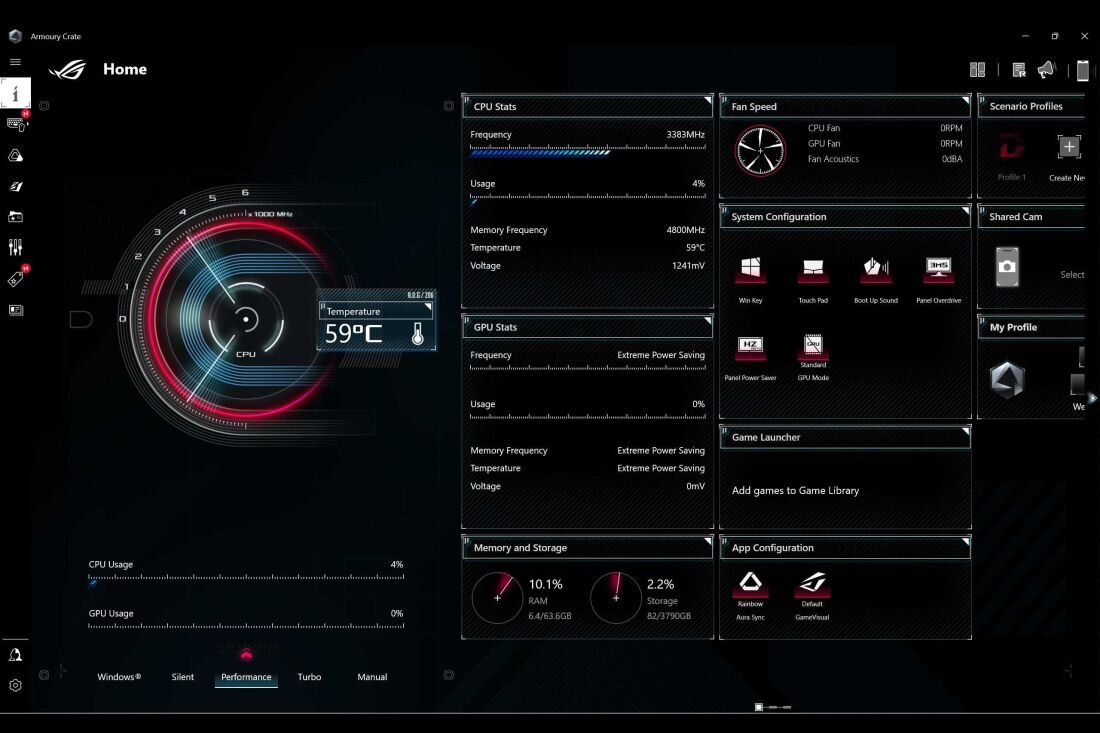
Task: Open the megaphone announcements icon at top right
Action: point(1046,68)
